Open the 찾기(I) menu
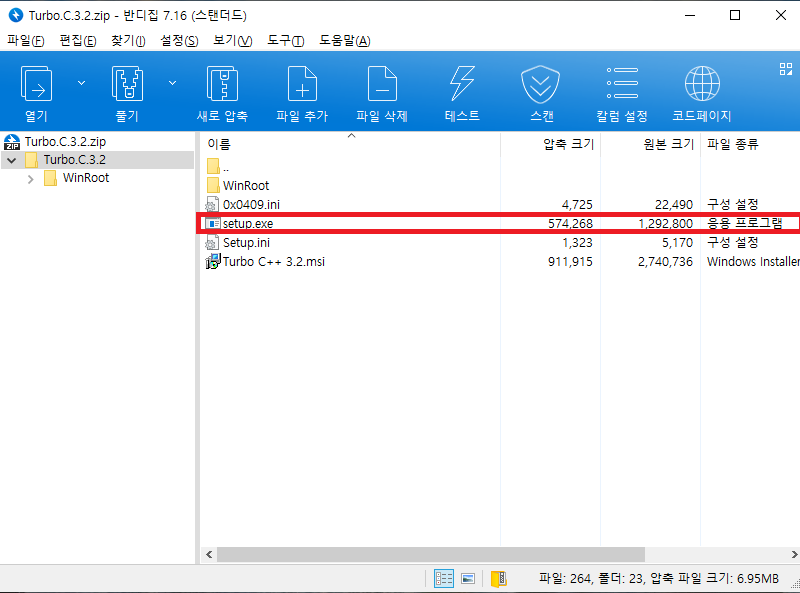The width and height of the screenshot is (800, 593). [x=128, y=41]
